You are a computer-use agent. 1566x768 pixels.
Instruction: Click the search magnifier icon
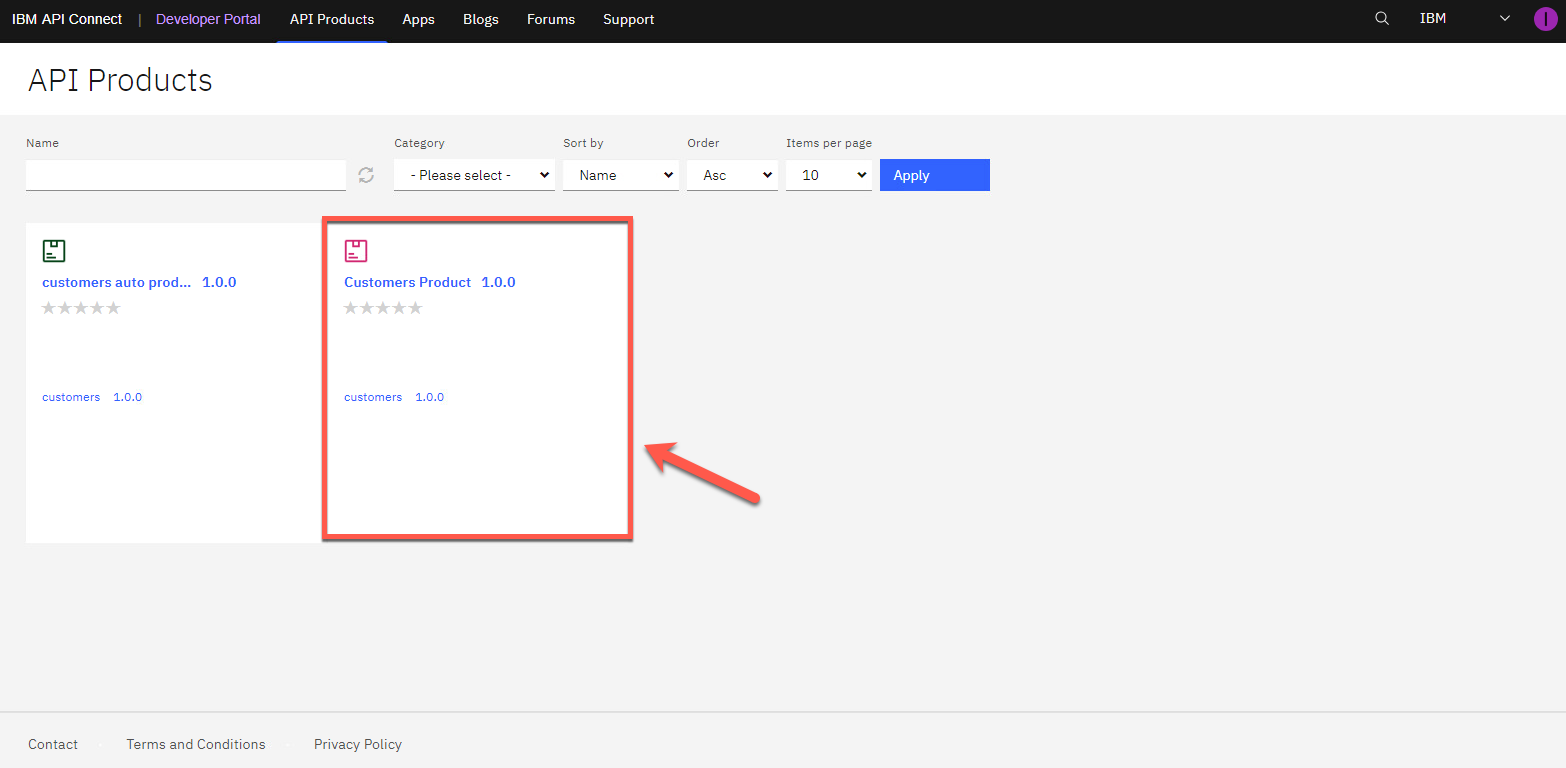(x=1382, y=19)
